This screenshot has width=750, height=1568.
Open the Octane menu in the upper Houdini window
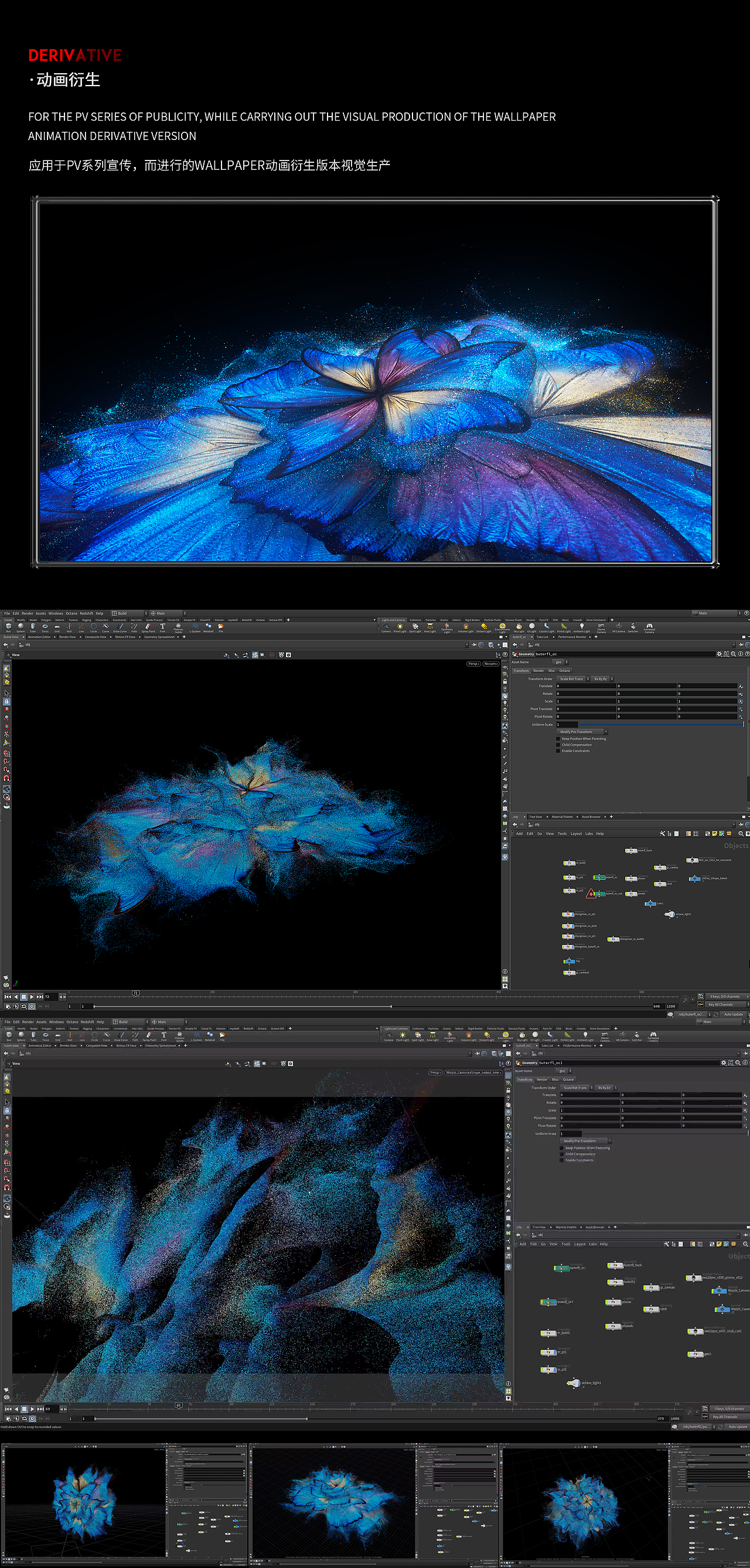71,614
